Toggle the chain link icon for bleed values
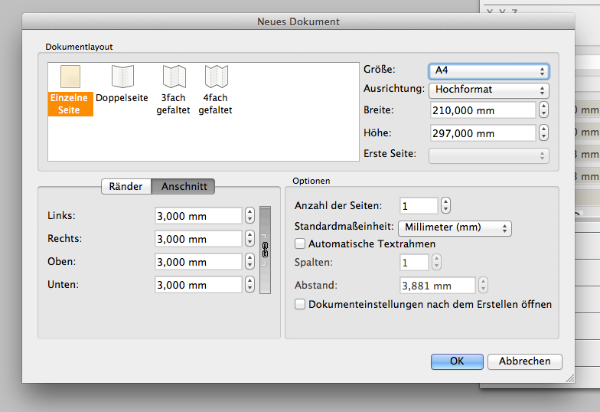The width and height of the screenshot is (600, 412). 265,249
